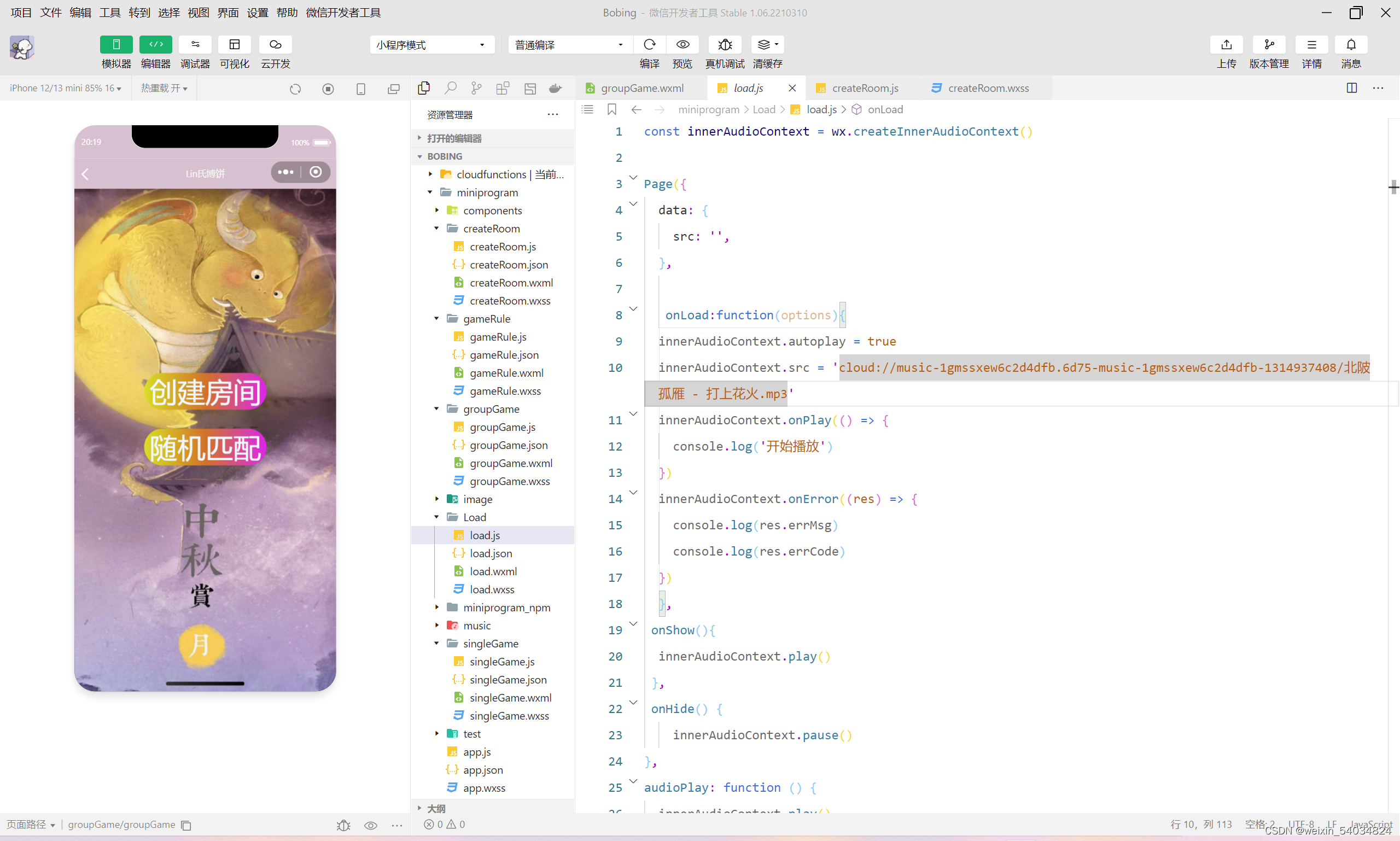The width and height of the screenshot is (1400, 841).
Task: Collapse the createRoom folder
Action: [492, 229]
